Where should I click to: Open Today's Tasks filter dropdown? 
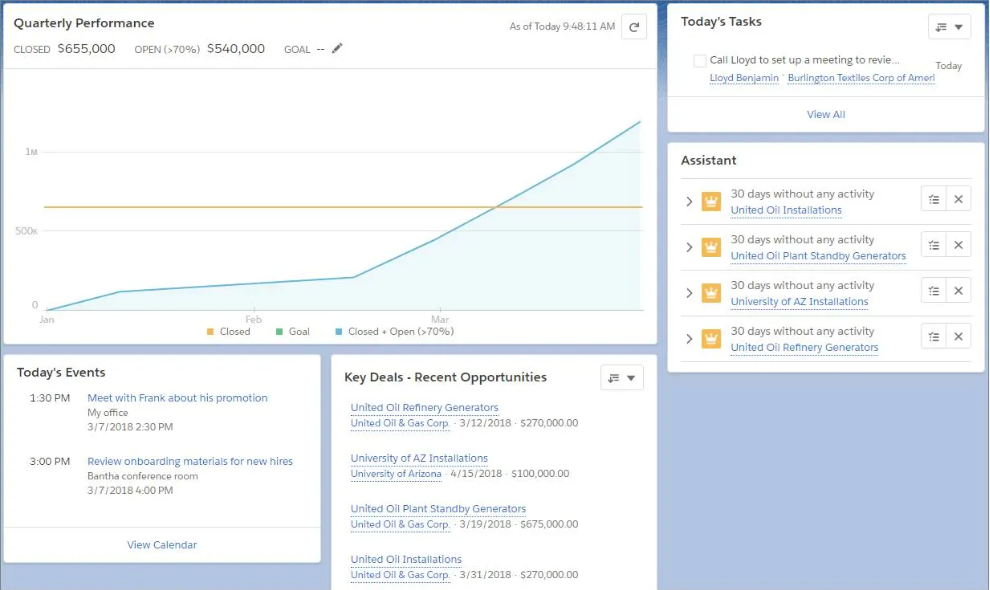coord(949,27)
